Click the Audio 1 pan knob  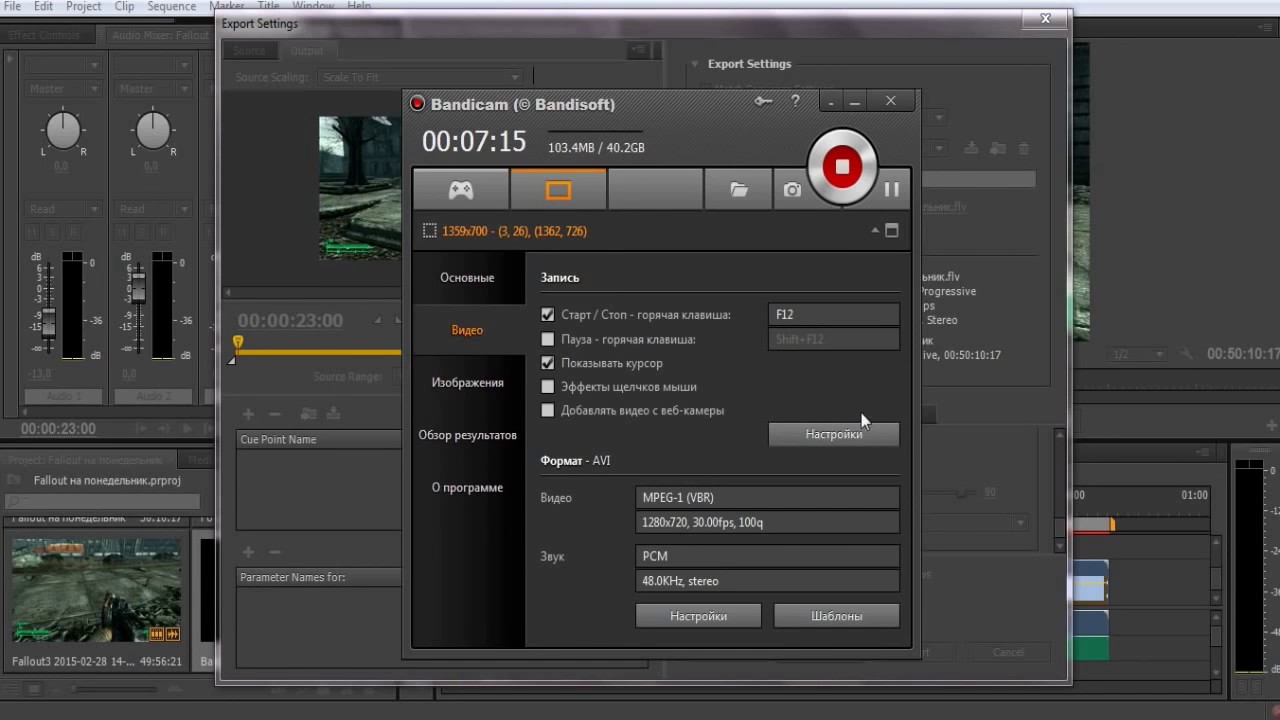(62, 130)
